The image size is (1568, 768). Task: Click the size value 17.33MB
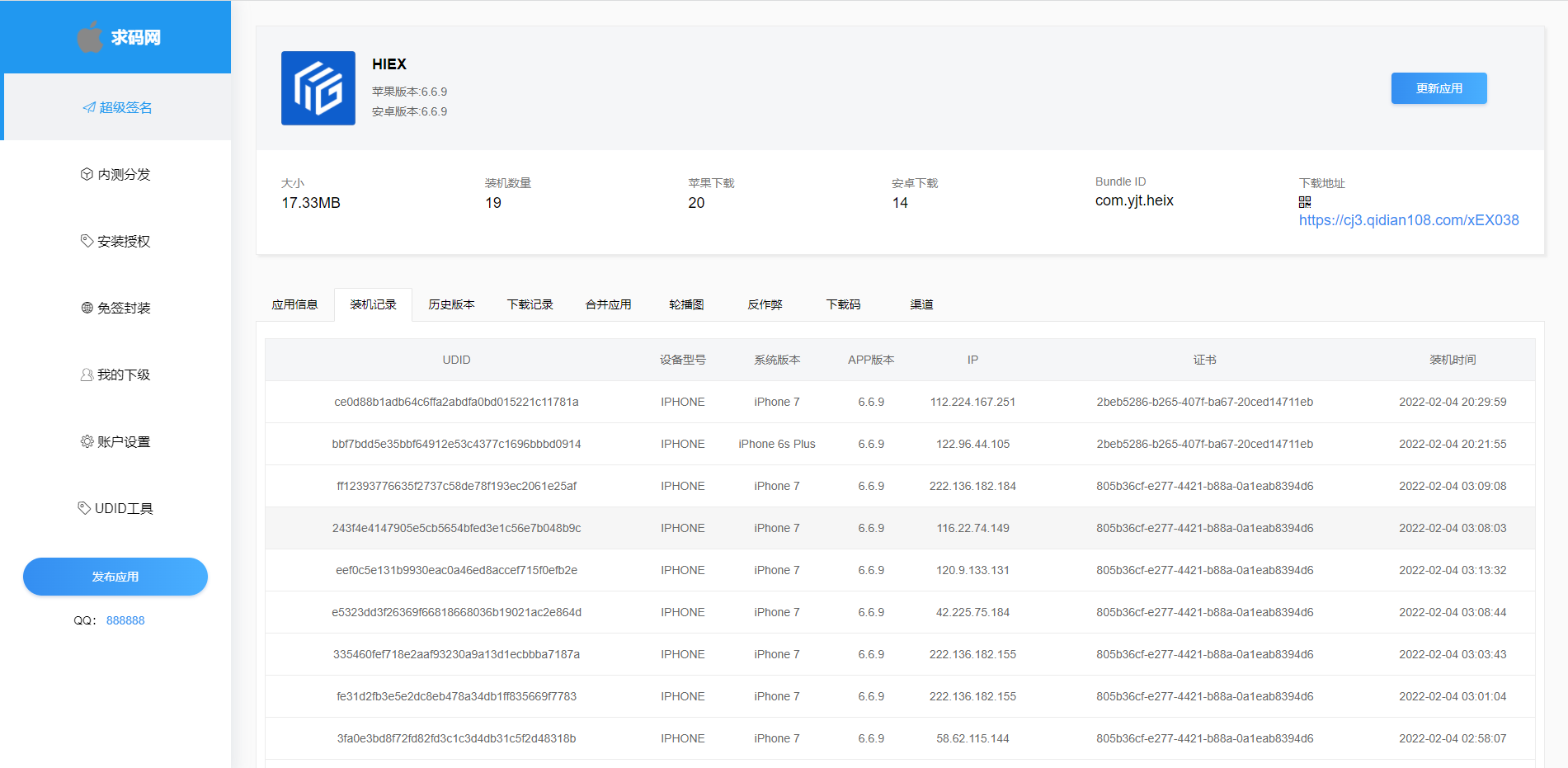pyautogui.click(x=311, y=203)
